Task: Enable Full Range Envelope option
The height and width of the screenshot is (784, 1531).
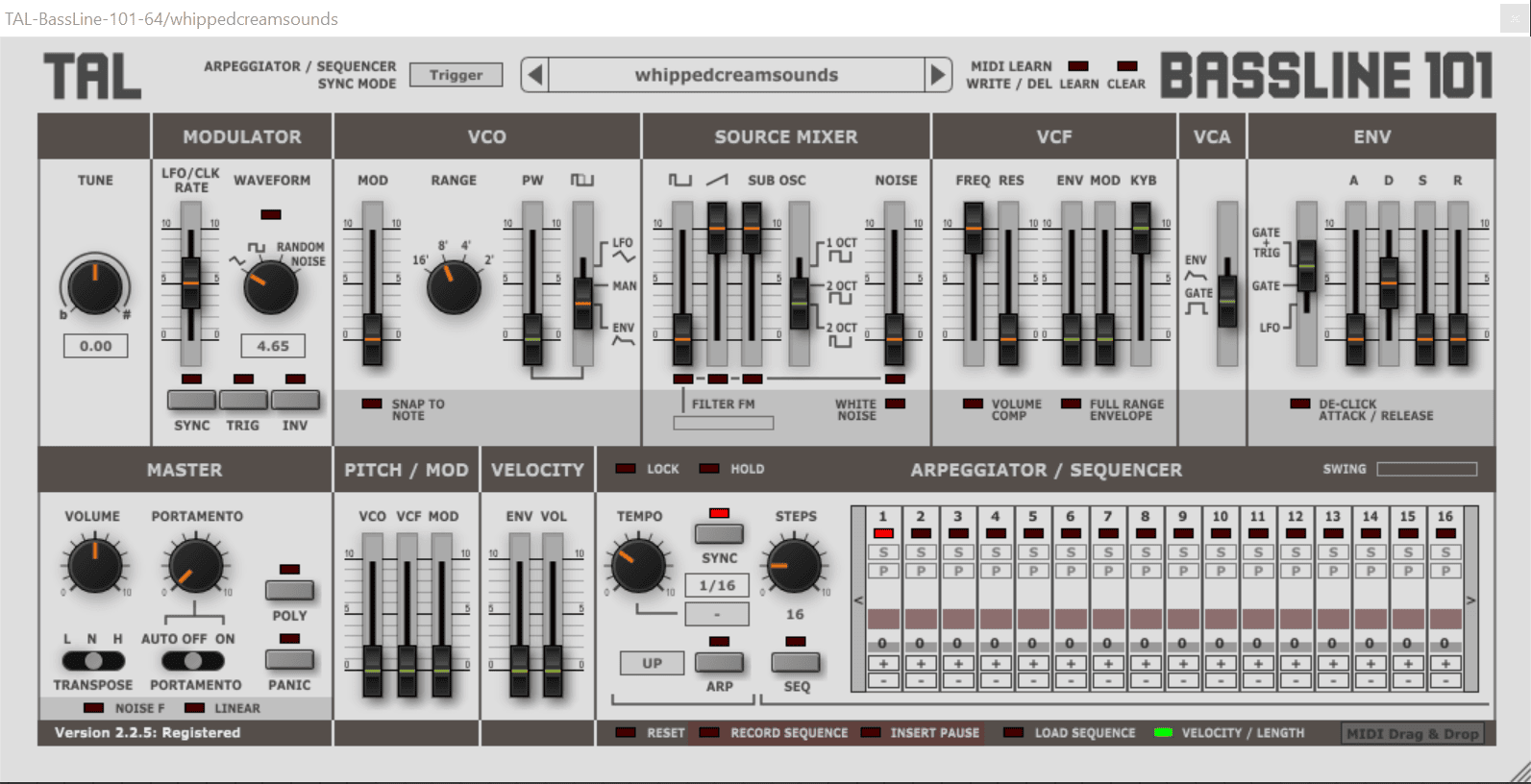Action: coord(1071,404)
